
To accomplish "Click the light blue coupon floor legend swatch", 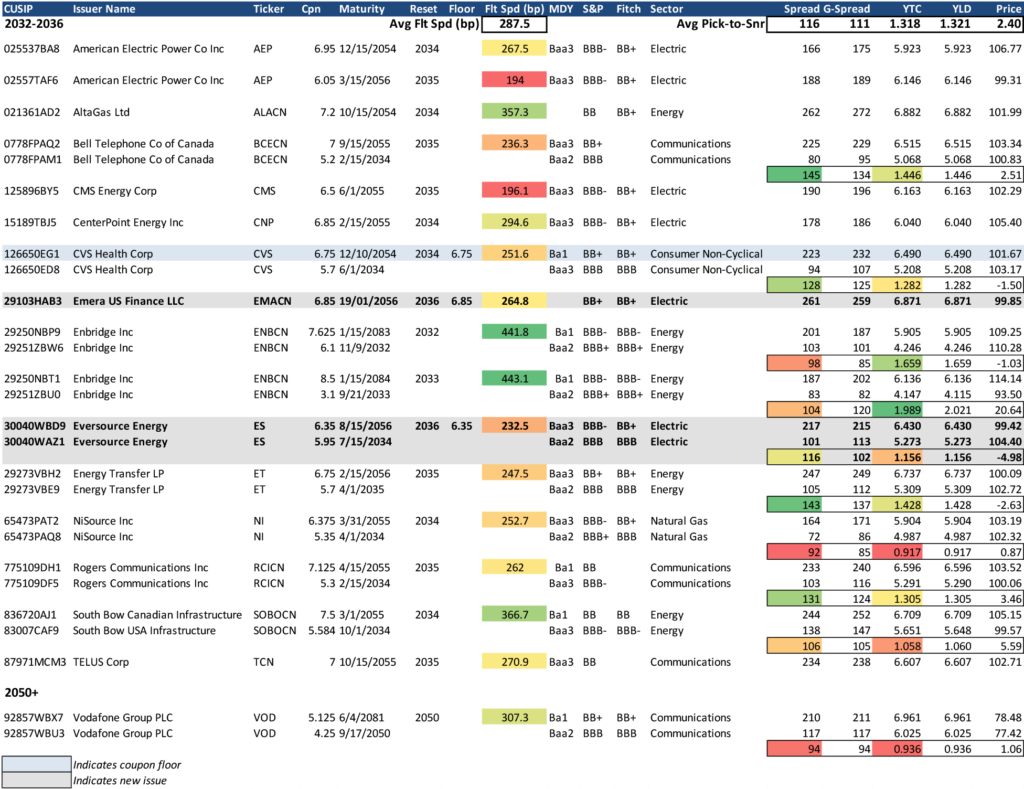I will [x=36, y=765].
